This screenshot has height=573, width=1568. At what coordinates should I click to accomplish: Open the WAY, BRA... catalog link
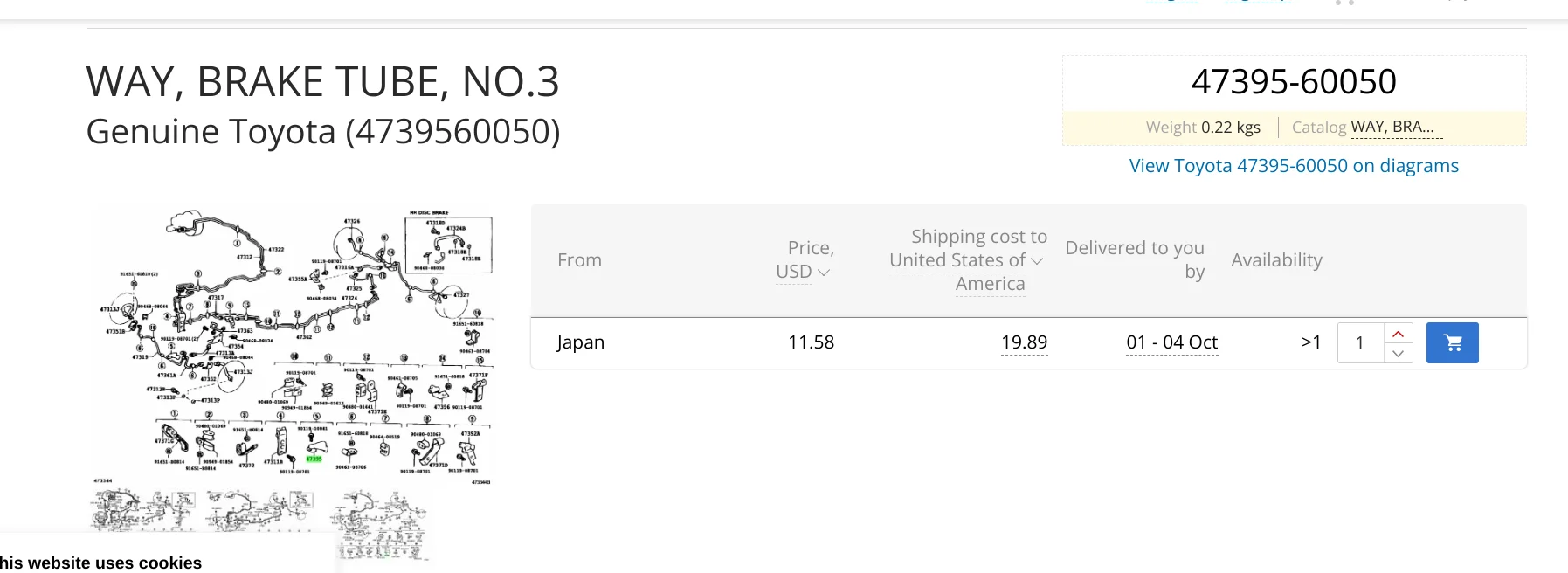tap(1392, 128)
